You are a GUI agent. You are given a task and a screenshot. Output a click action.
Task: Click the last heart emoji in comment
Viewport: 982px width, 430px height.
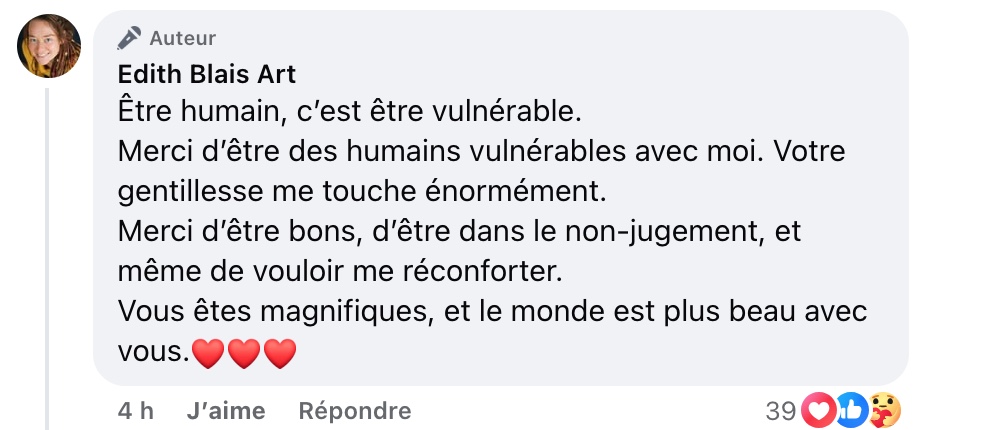pos(280,354)
